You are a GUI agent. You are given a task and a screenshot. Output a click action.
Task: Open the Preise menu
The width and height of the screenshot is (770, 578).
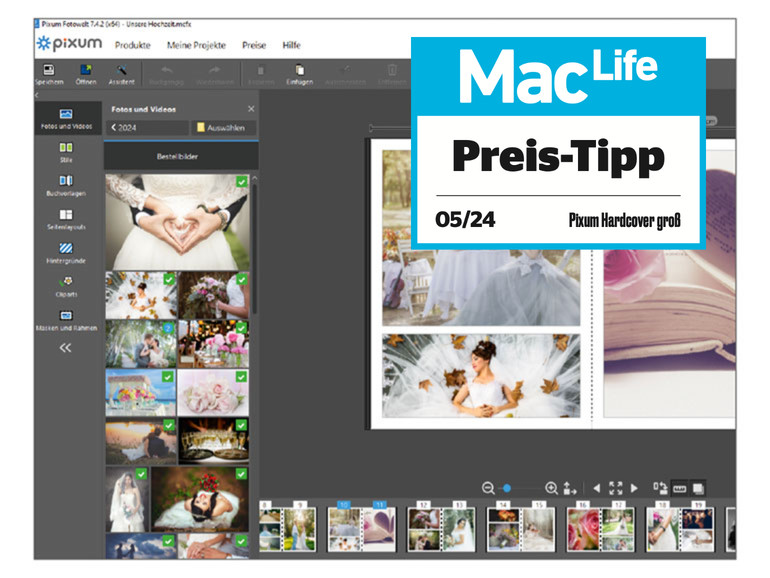click(254, 45)
